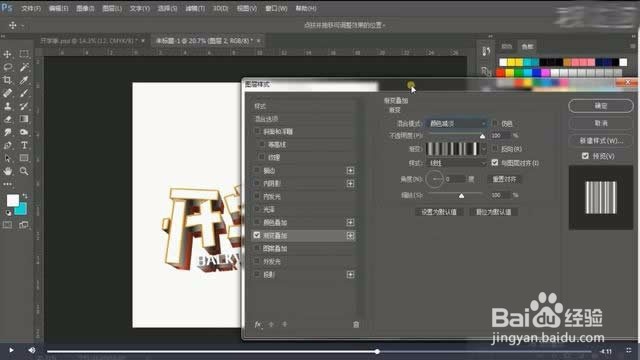Open the 图层(L) menu

112,8
